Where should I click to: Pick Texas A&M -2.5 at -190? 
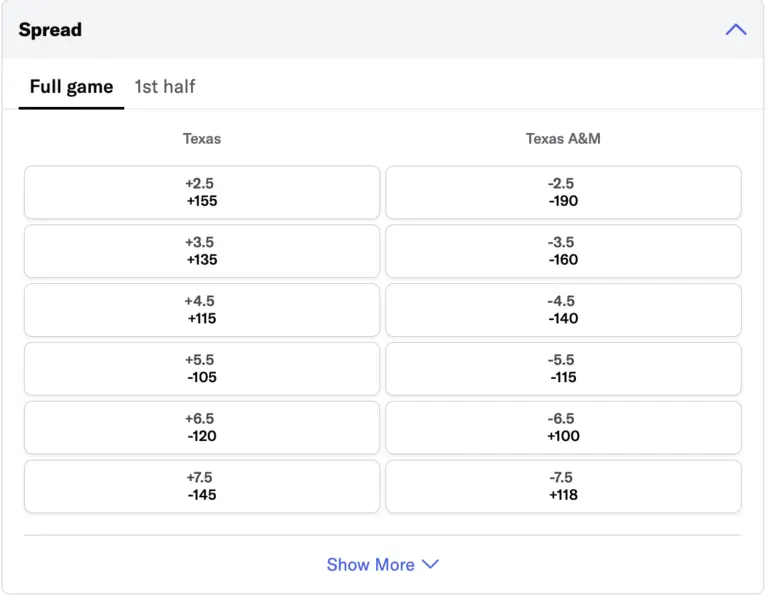[563, 192]
